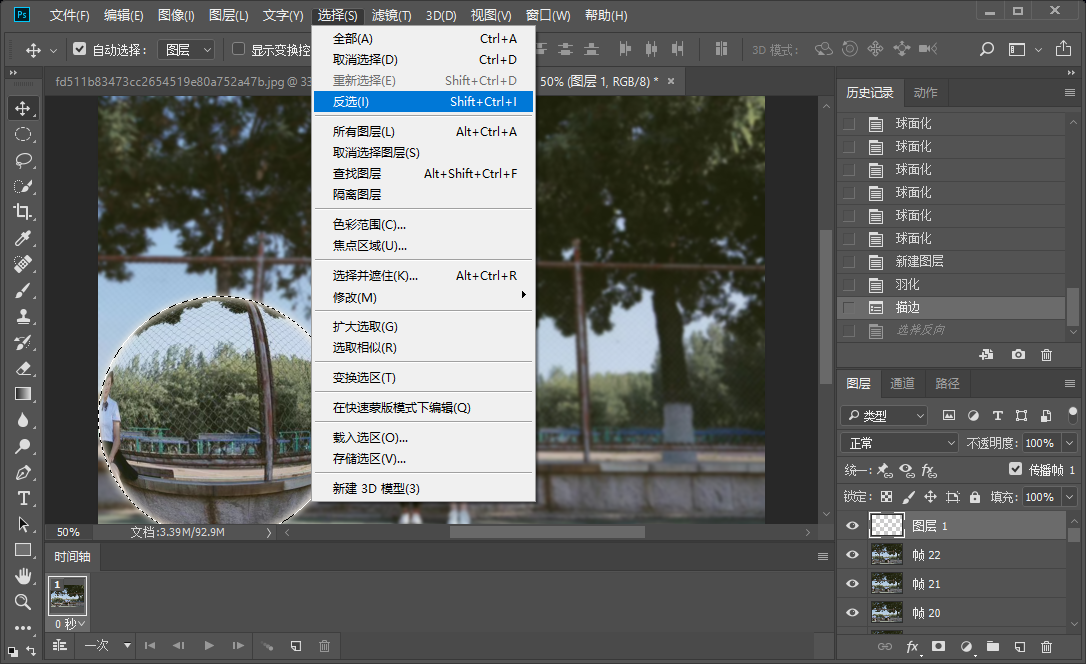Select frame 1 thumbnail in timeline
This screenshot has height=664, width=1086.
pyautogui.click(x=67, y=595)
